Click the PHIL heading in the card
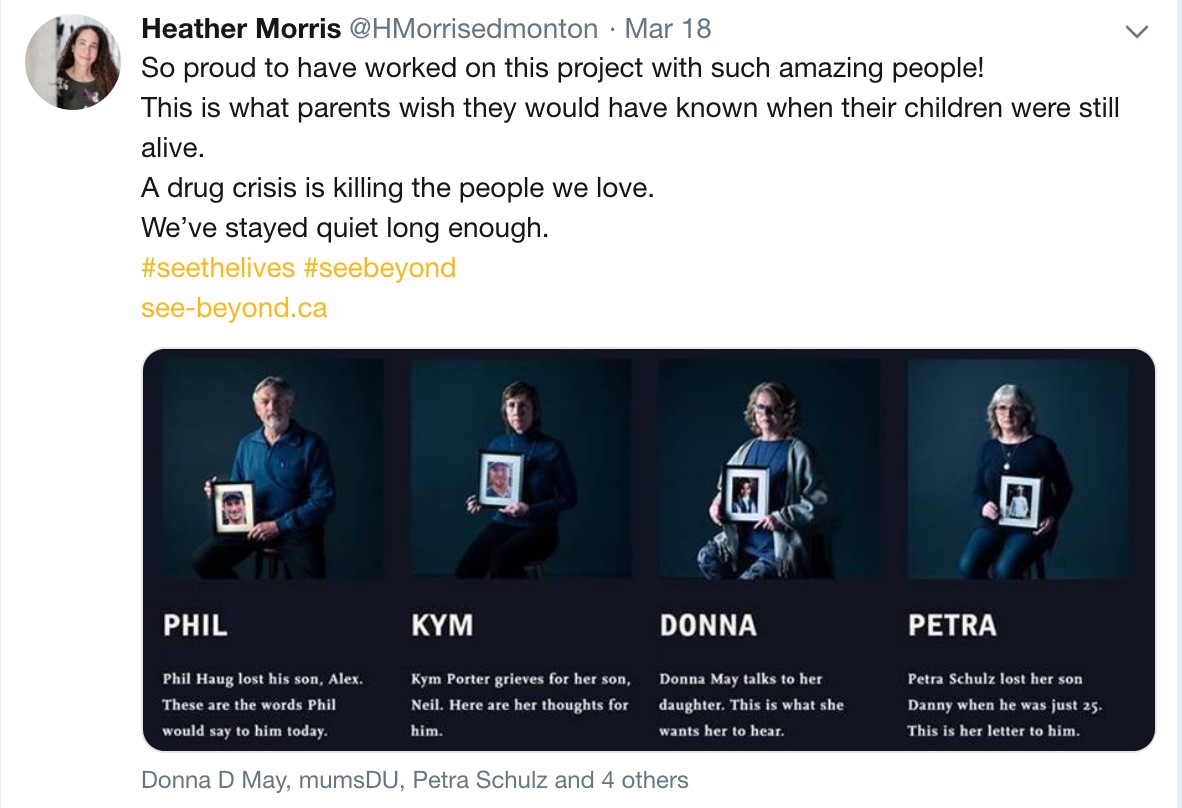 point(195,626)
